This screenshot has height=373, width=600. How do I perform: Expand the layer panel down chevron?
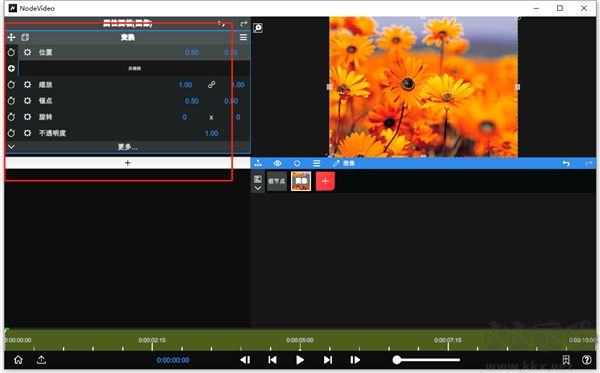point(258,188)
